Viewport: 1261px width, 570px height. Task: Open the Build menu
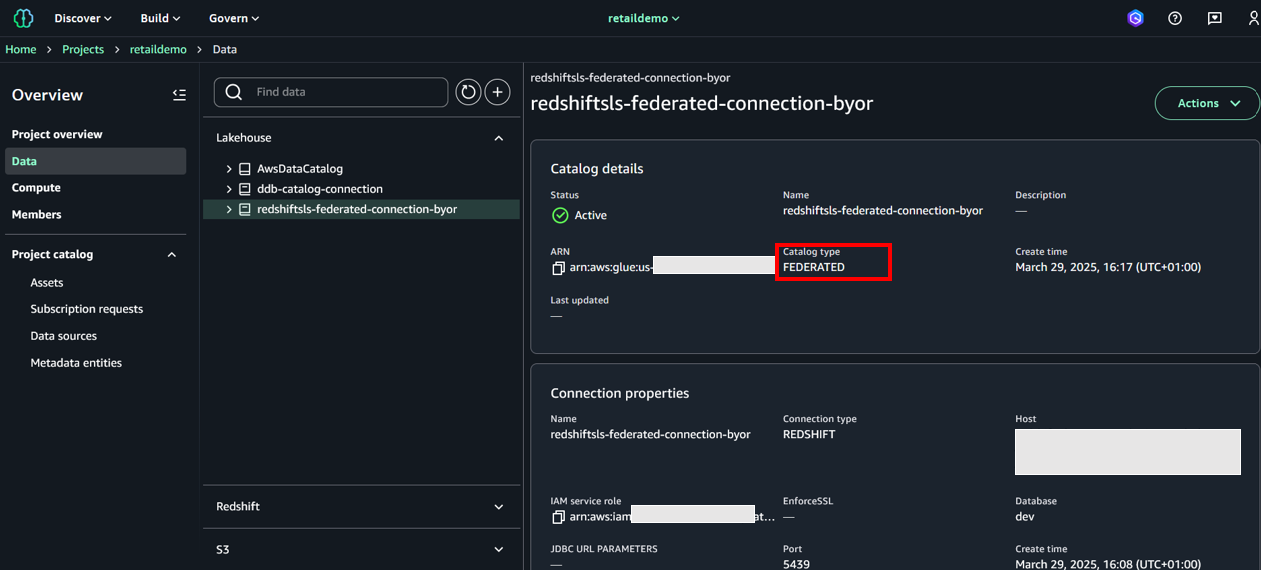161,18
